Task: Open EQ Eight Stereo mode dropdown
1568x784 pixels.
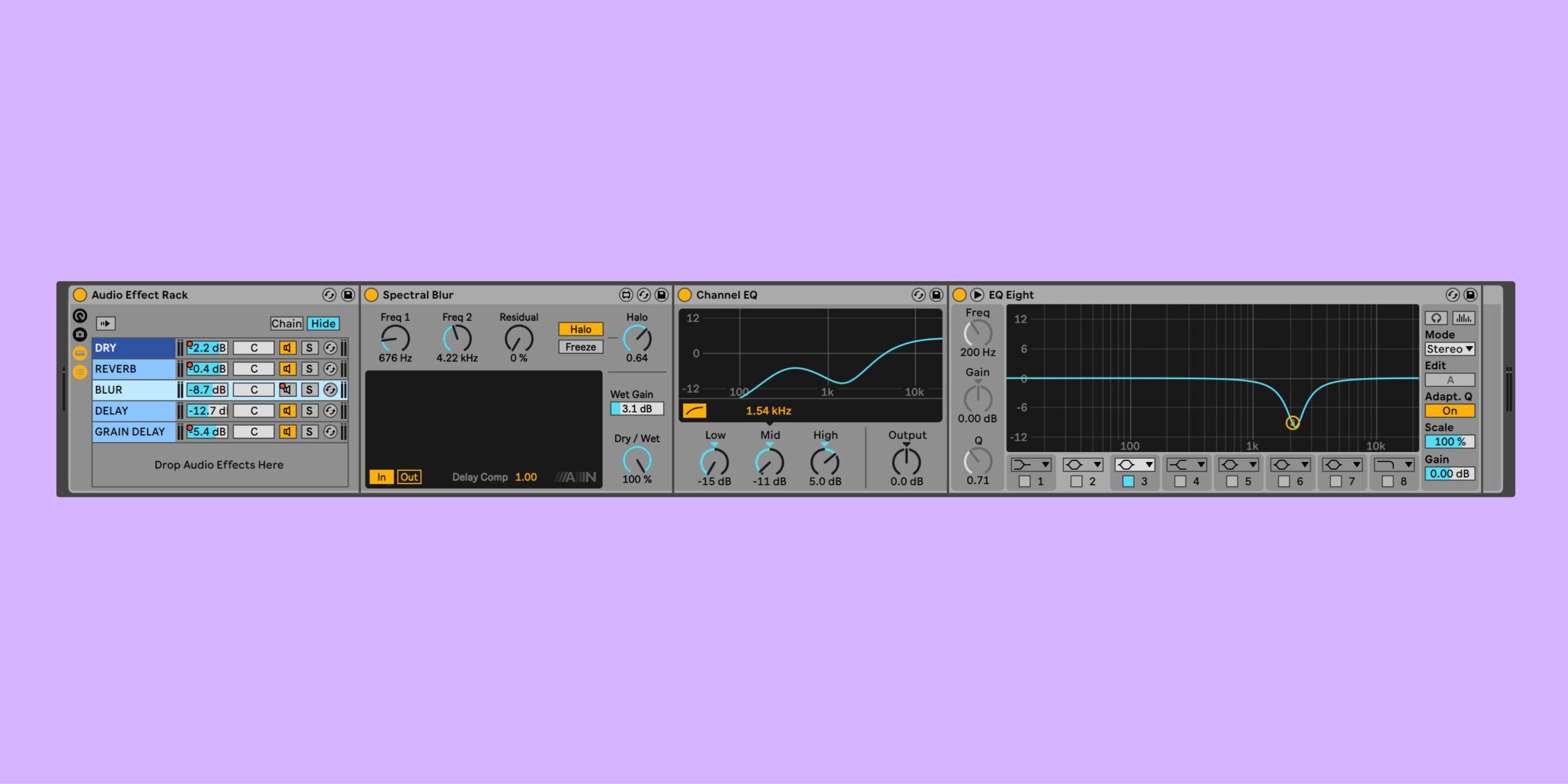Action: [x=1449, y=349]
